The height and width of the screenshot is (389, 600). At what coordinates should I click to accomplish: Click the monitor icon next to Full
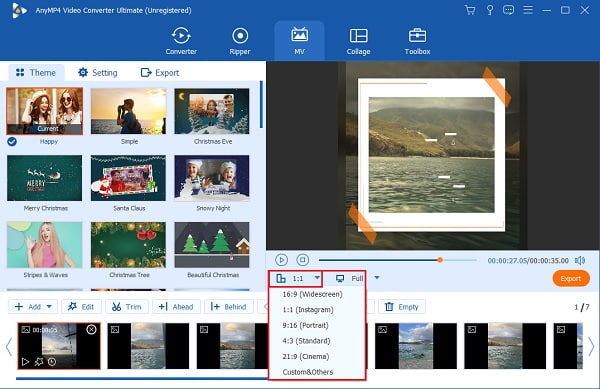(340, 278)
